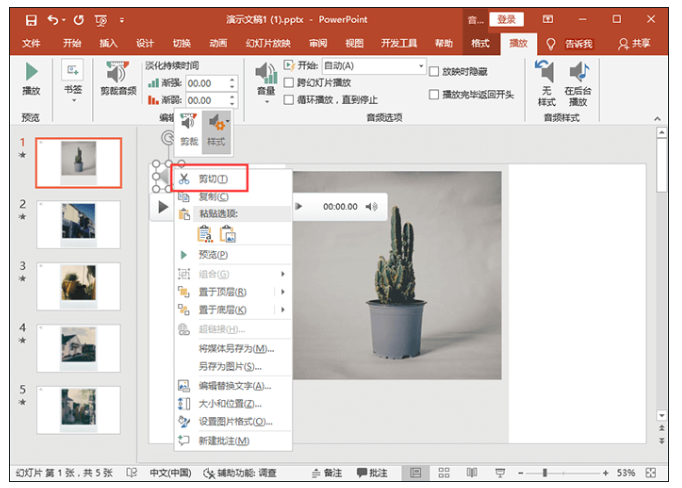The width and height of the screenshot is (682, 488).
Task: Open the 样式 button in the mini toolbar
Action: [216, 131]
